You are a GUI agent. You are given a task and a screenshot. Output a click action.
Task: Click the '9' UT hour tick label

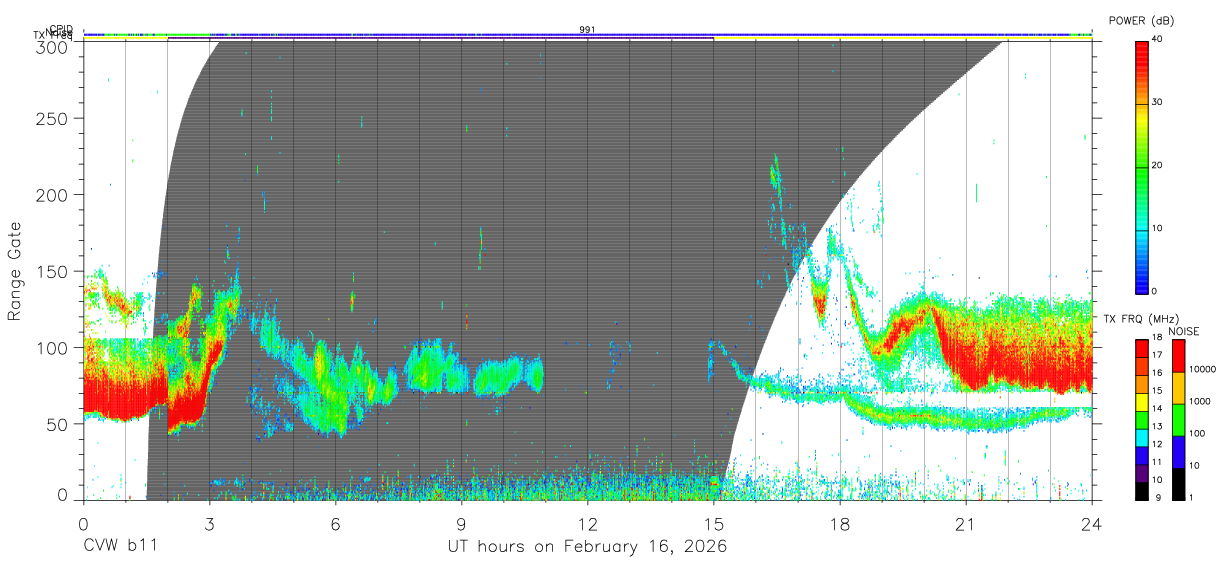coord(462,522)
